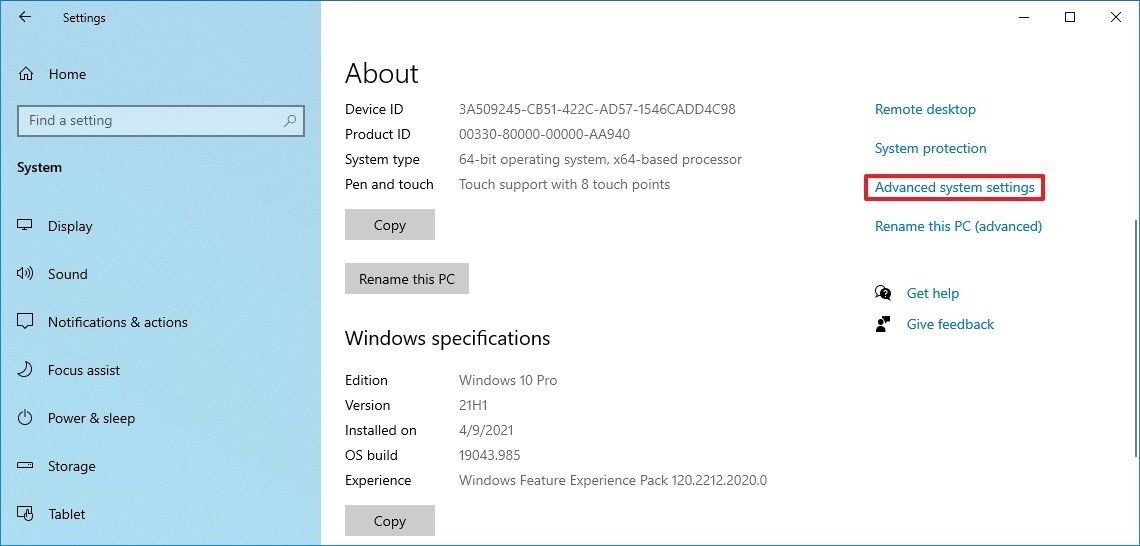Click the Get help chat icon

883,293
